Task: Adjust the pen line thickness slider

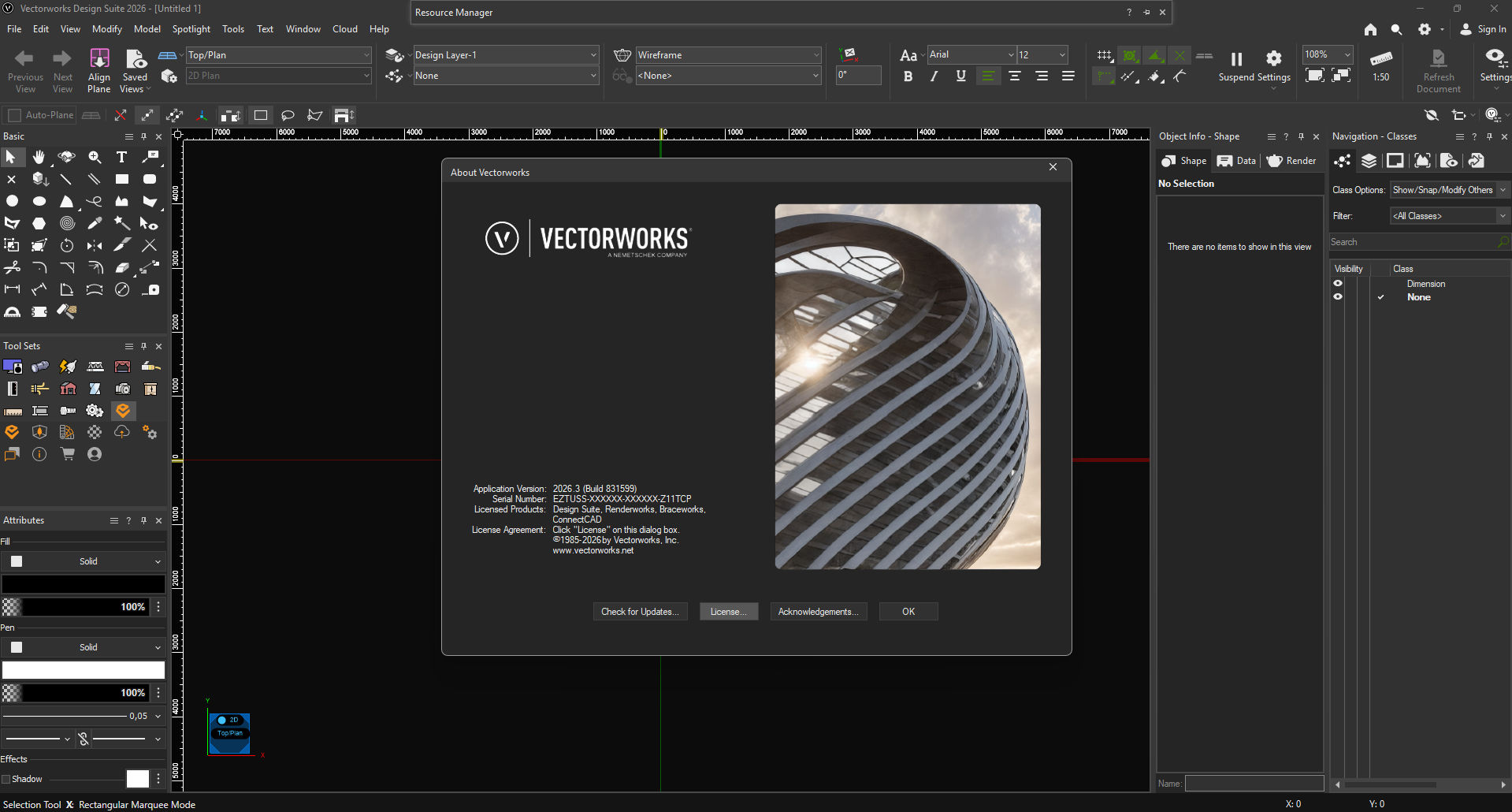Action: [x=64, y=716]
